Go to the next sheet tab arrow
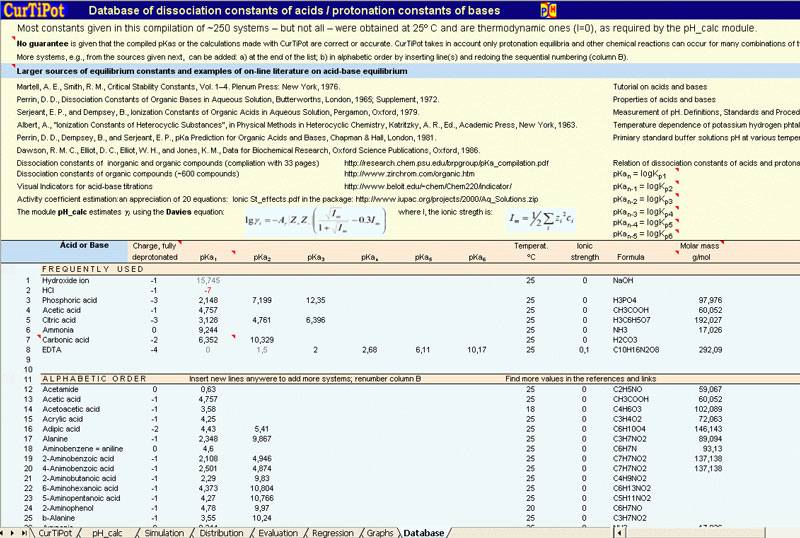The image size is (800, 538). (12, 533)
